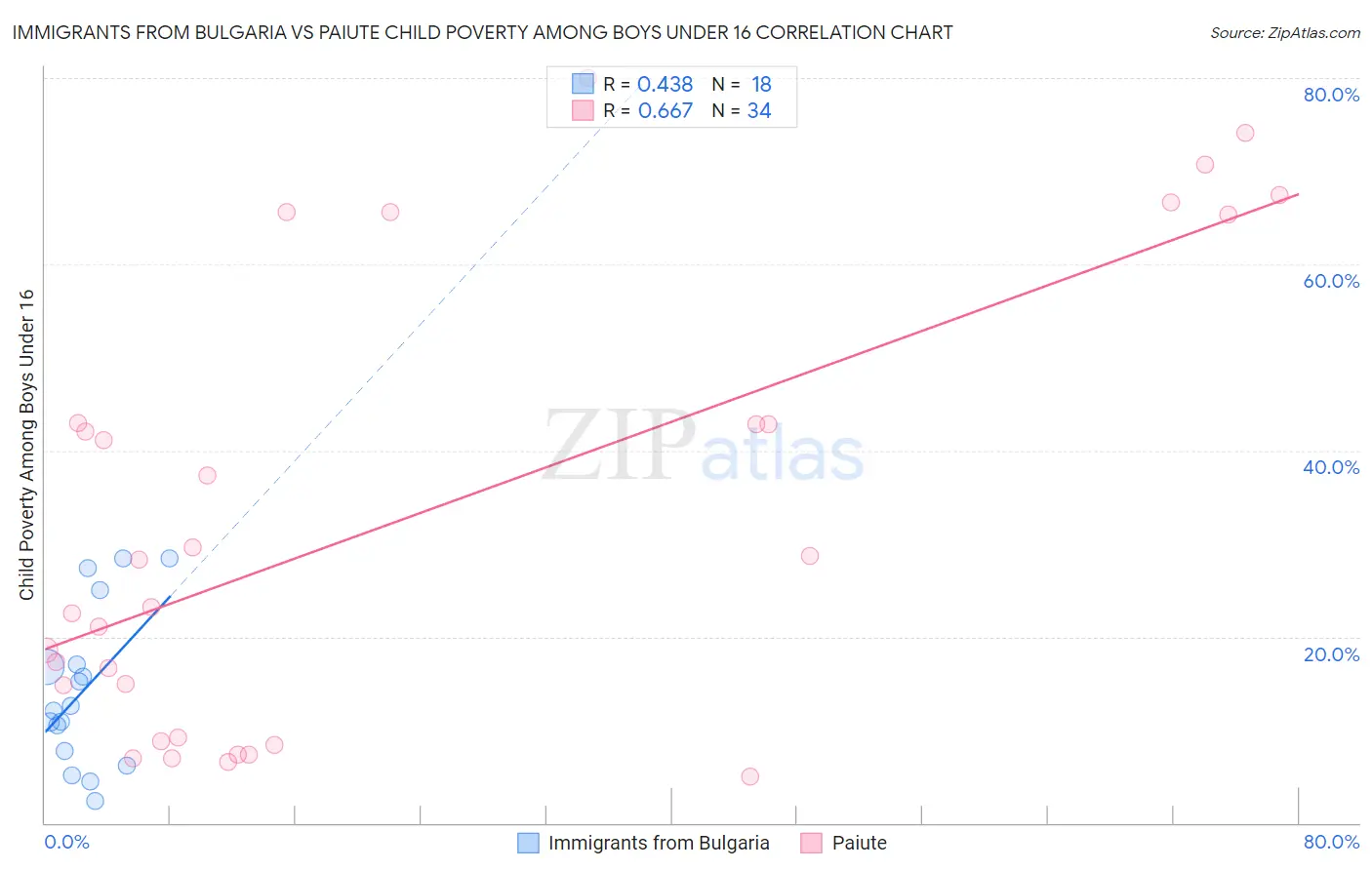Click the pink swatch beside R = 0.667
The image size is (1372, 870).
(583, 110)
